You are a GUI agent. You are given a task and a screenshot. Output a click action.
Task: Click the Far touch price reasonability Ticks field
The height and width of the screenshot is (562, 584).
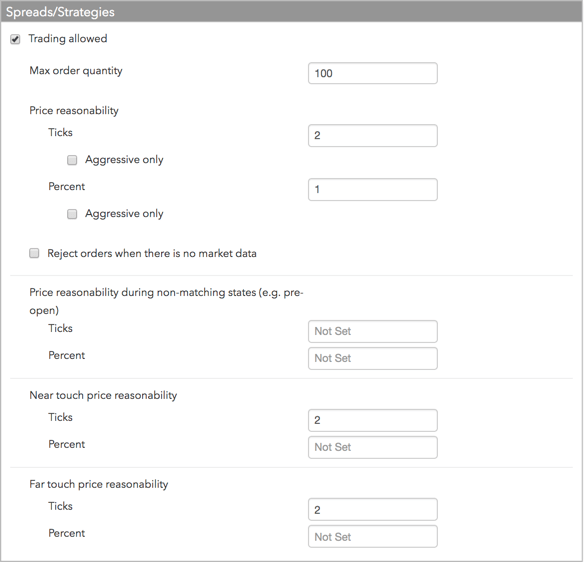pyautogui.click(x=373, y=509)
